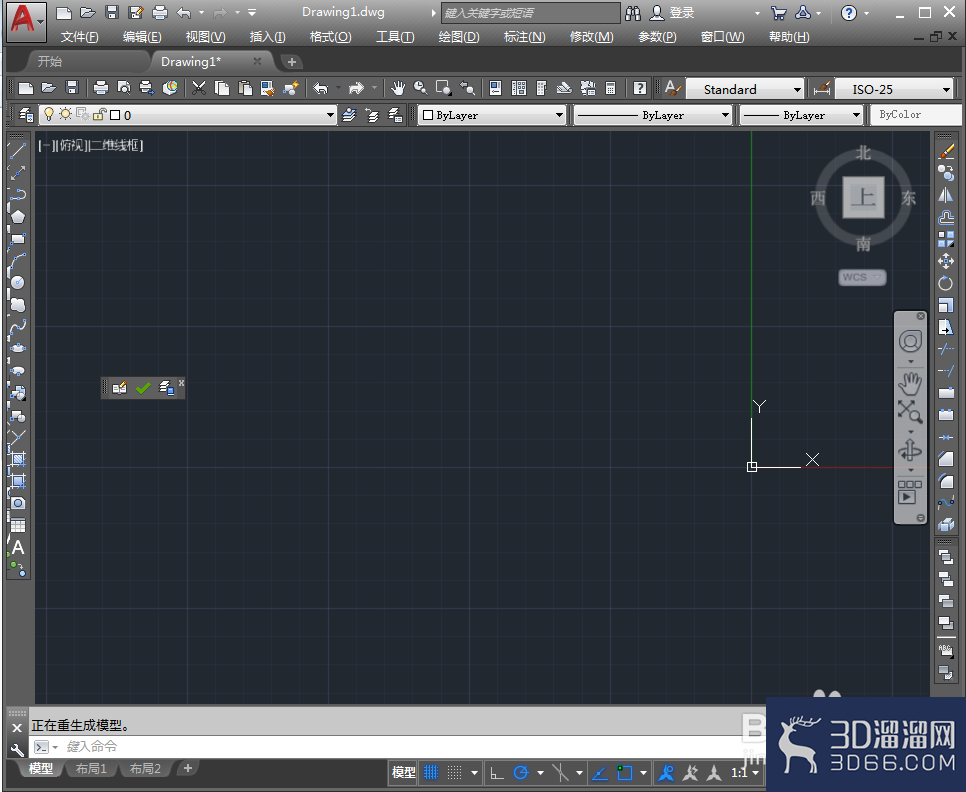Open the Table tool in draw toolbar
Screen dimensions: 966x792
[18, 525]
